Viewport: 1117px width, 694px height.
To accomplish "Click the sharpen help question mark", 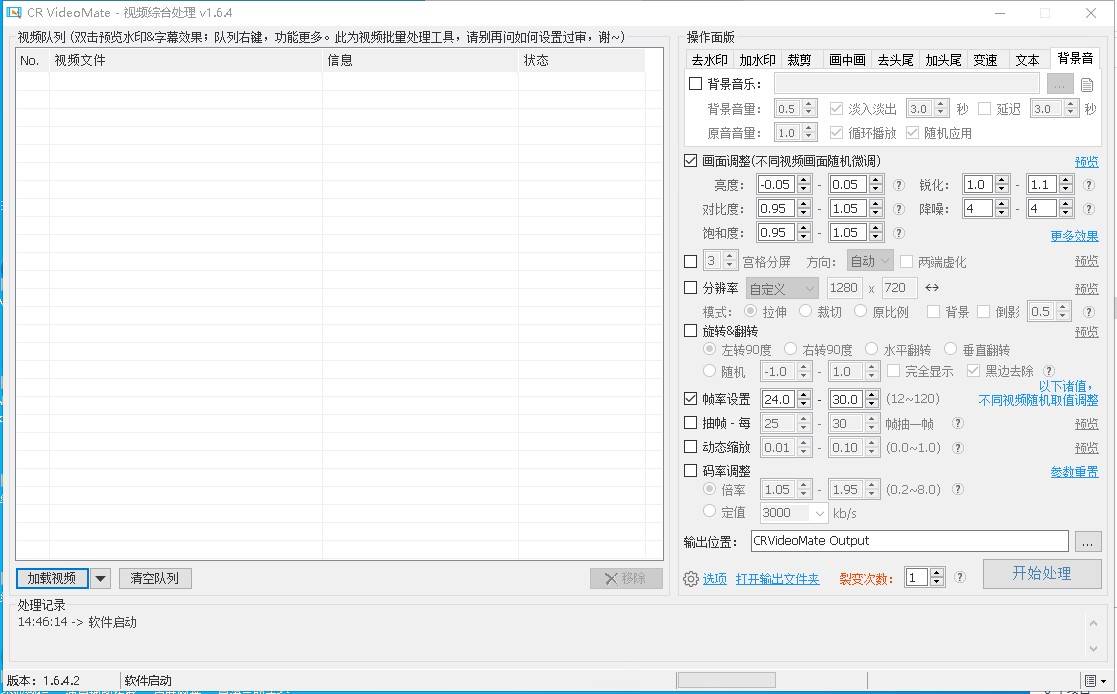I will pyautogui.click(x=1089, y=185).
